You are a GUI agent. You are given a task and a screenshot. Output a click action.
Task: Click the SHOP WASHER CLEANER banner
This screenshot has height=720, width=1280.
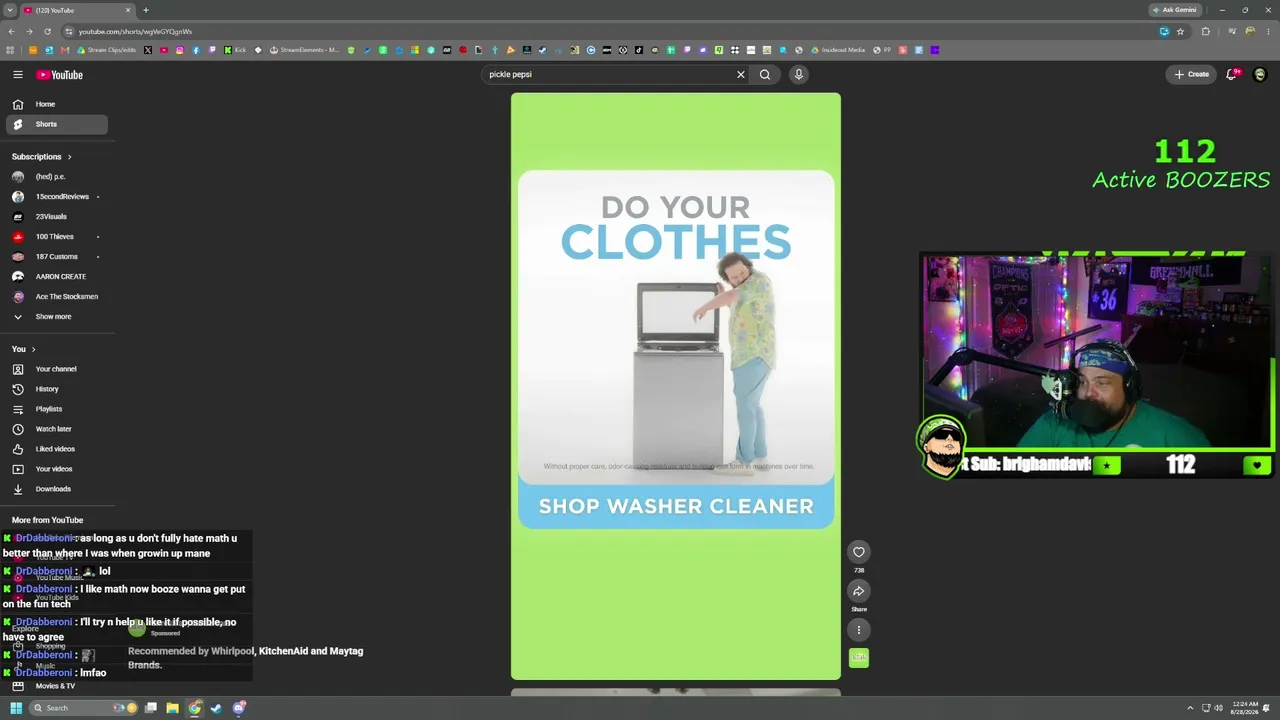point(676,506)
